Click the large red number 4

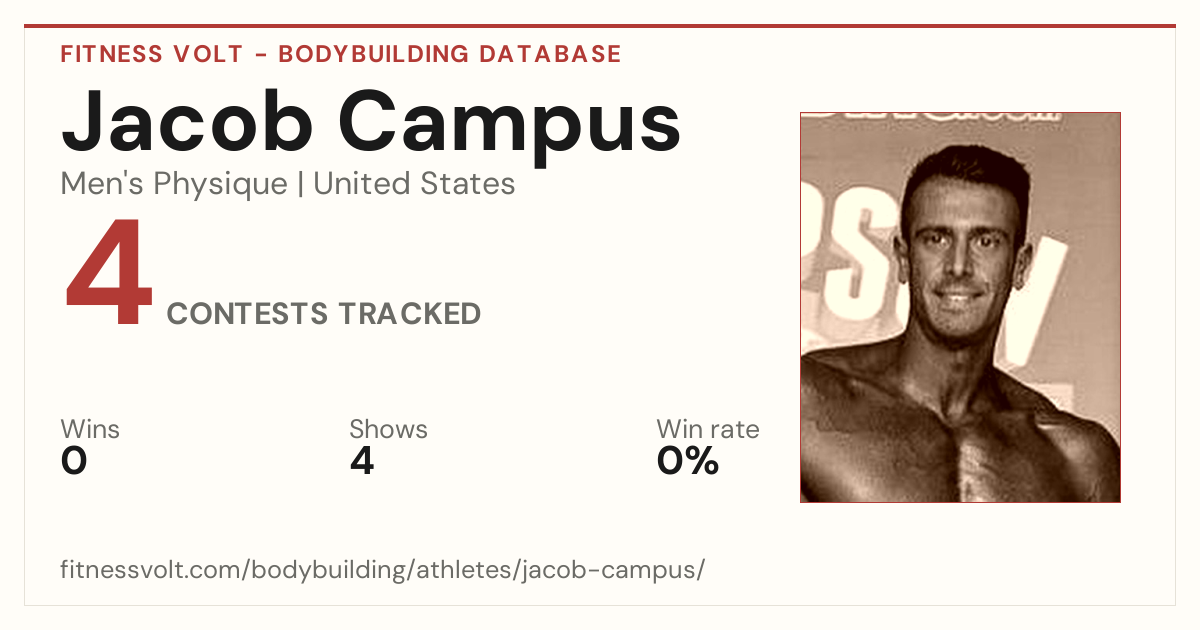click(x=108, y=274)
